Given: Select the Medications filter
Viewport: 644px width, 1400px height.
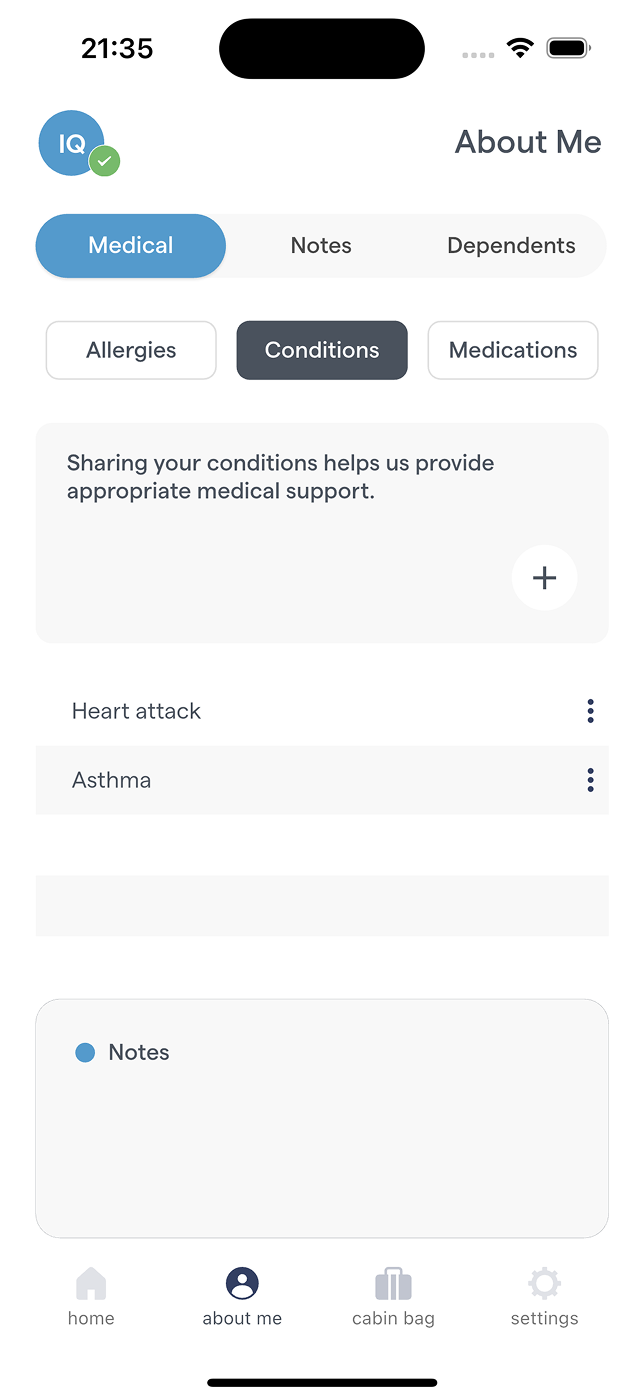Looking at the screenshot, I should coord(513,350).
